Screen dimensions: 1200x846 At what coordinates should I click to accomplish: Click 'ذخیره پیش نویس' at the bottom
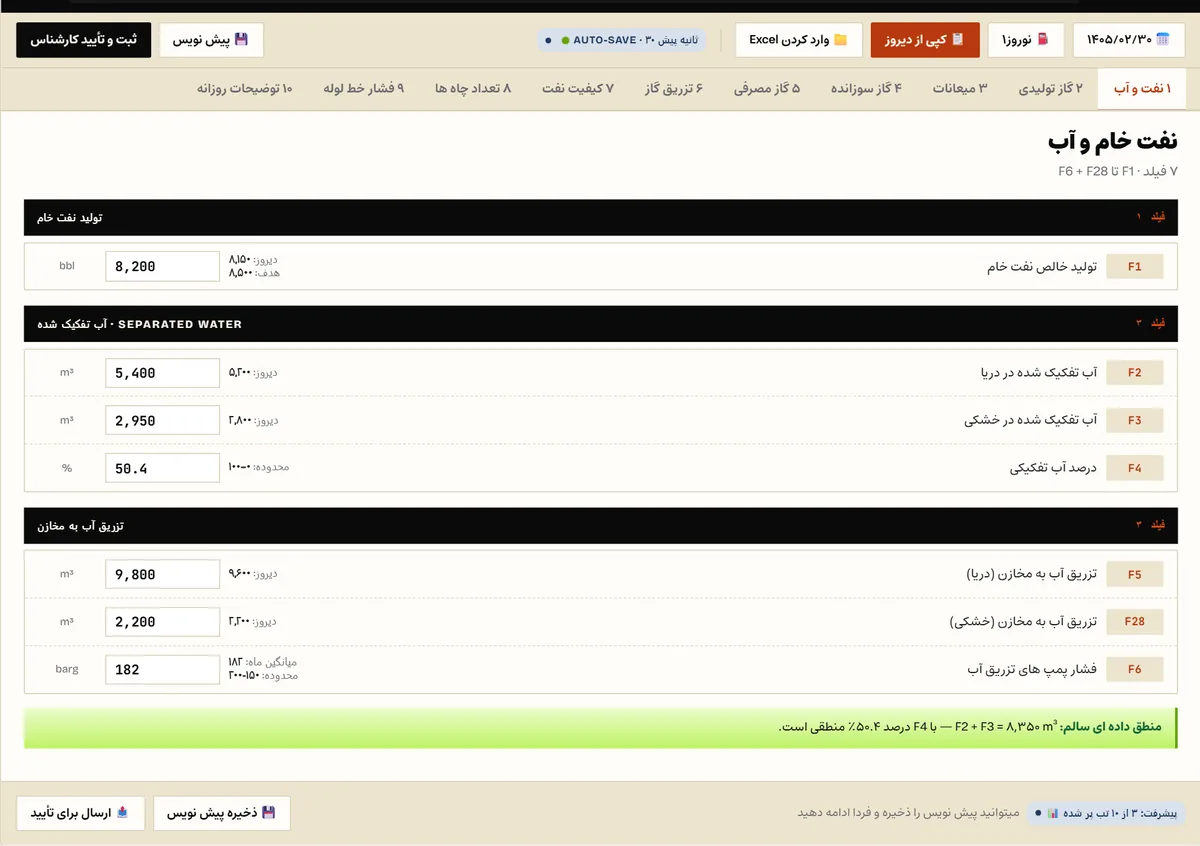(x=222, y=813)
